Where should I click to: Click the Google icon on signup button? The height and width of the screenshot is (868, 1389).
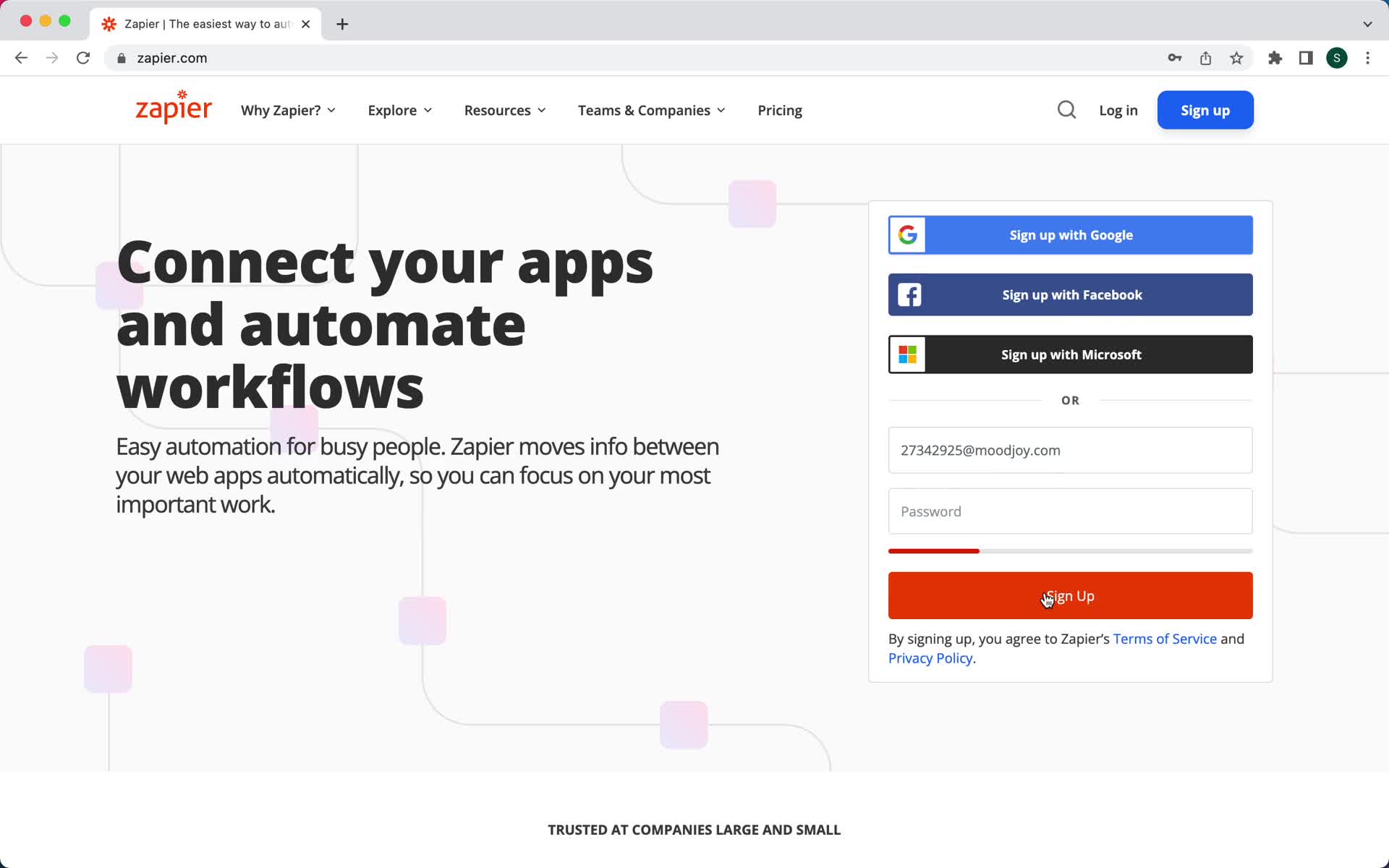tap(907, 235)
